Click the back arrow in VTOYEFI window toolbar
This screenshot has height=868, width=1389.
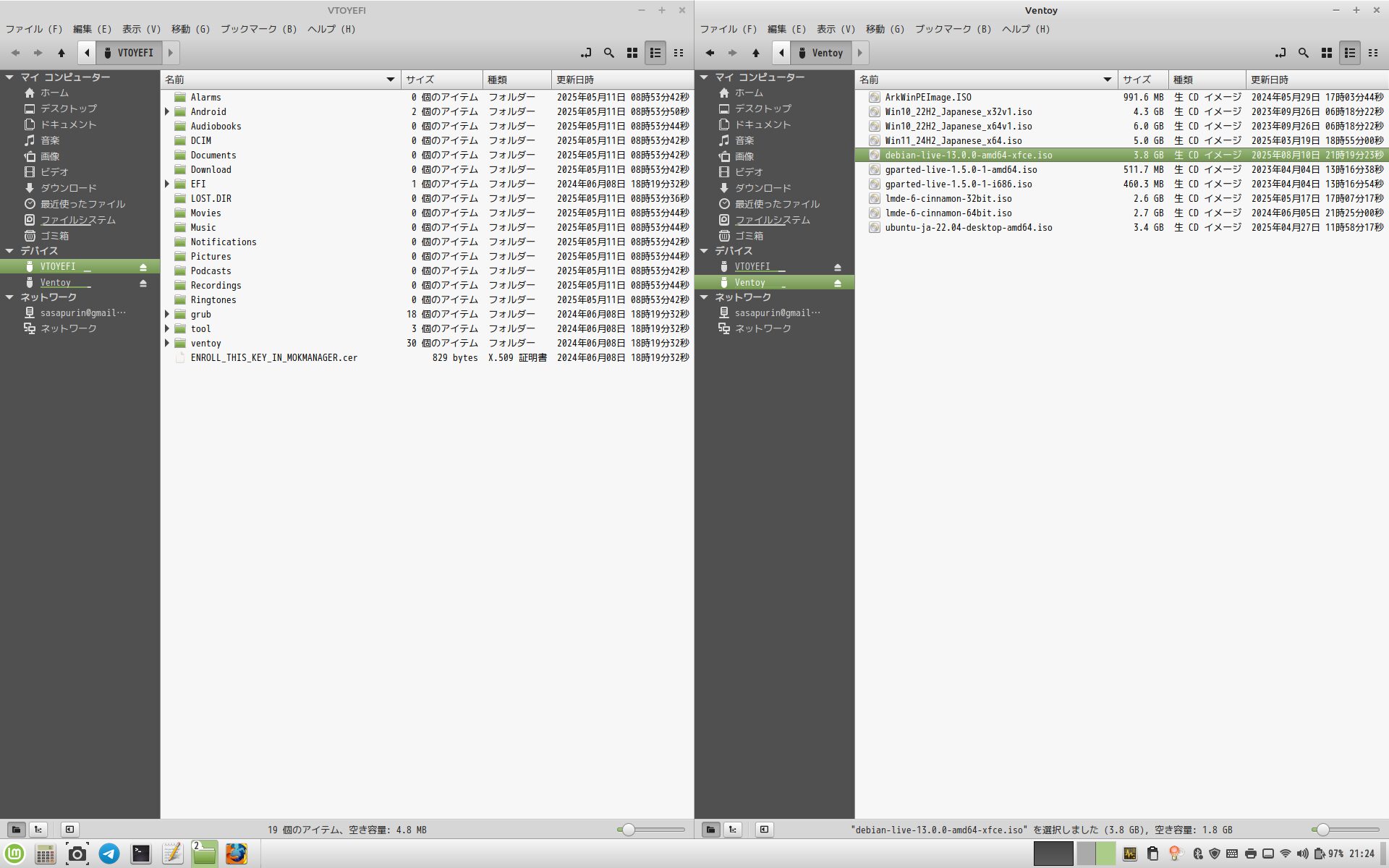[x=15, y=53]
